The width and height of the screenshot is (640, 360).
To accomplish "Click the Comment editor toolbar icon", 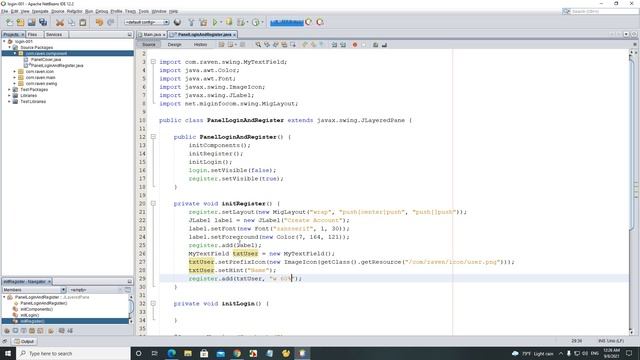I will (x=375, y=44).
